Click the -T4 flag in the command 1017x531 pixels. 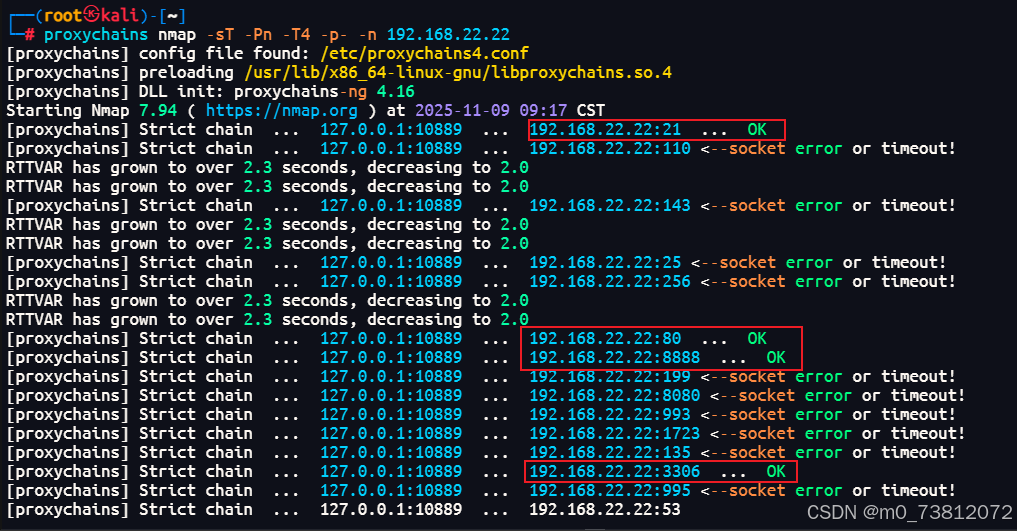pos(296,34)
